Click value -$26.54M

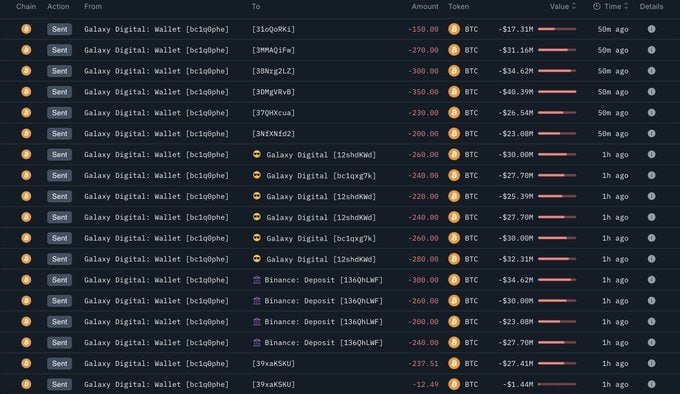(x=516, y=113)
